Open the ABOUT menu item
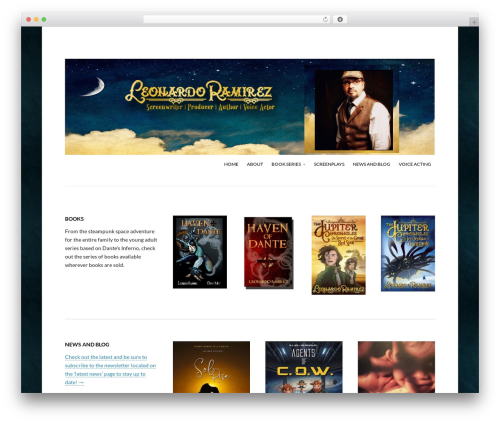 point(255,164)
